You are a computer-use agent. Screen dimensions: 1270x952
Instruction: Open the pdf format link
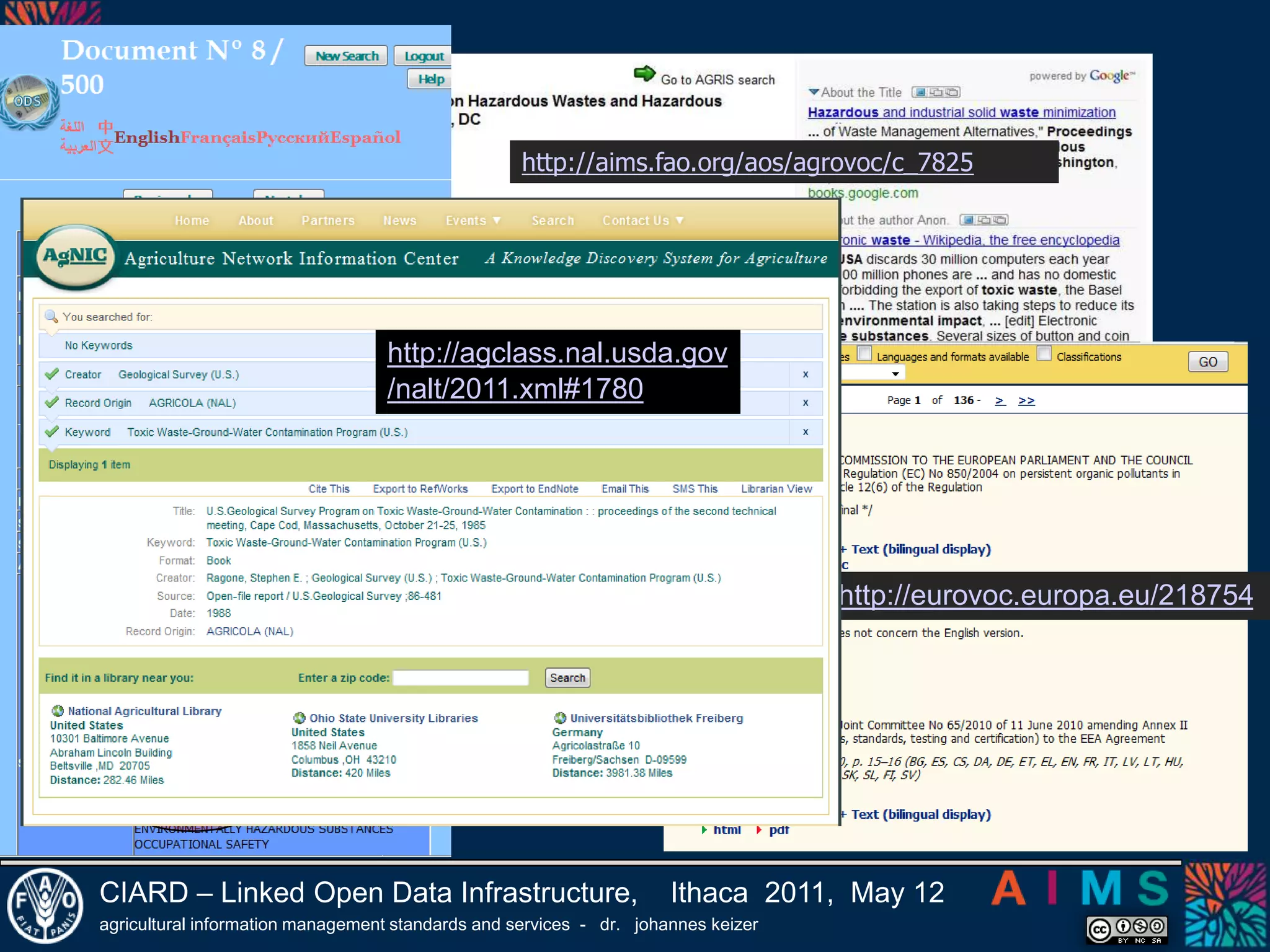[779, 829]
